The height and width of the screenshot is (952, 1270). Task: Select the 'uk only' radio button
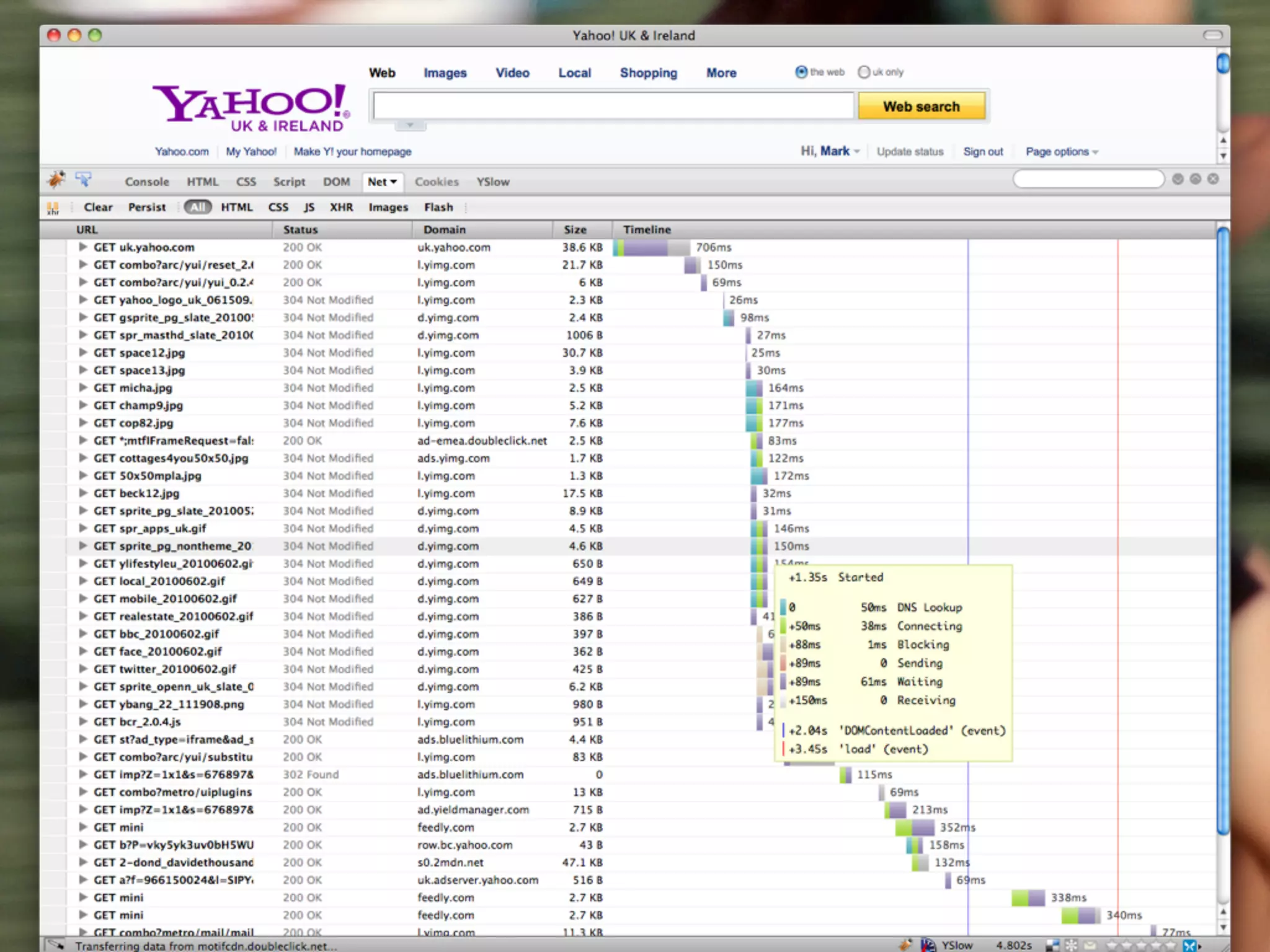pyautogui.click(x=864, y=72)
